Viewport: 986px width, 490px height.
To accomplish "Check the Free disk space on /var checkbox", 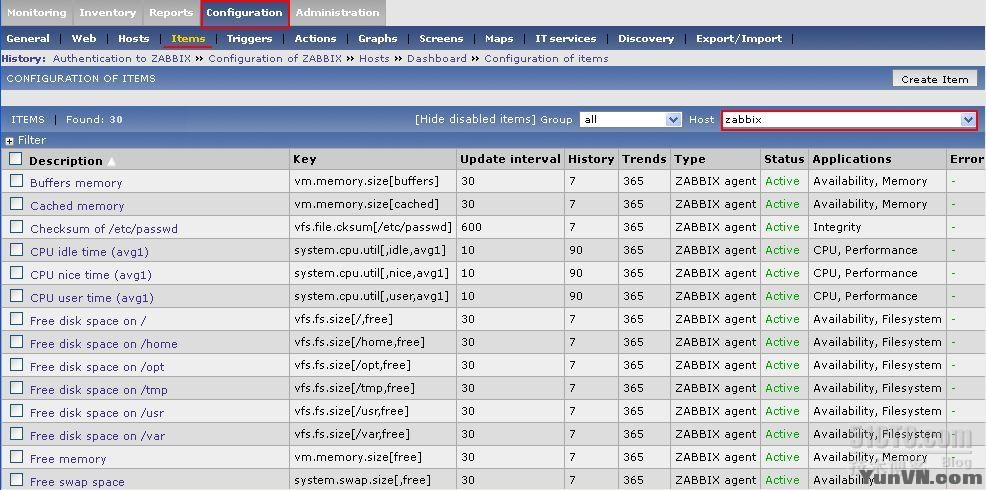I will [x=16, y=434].
